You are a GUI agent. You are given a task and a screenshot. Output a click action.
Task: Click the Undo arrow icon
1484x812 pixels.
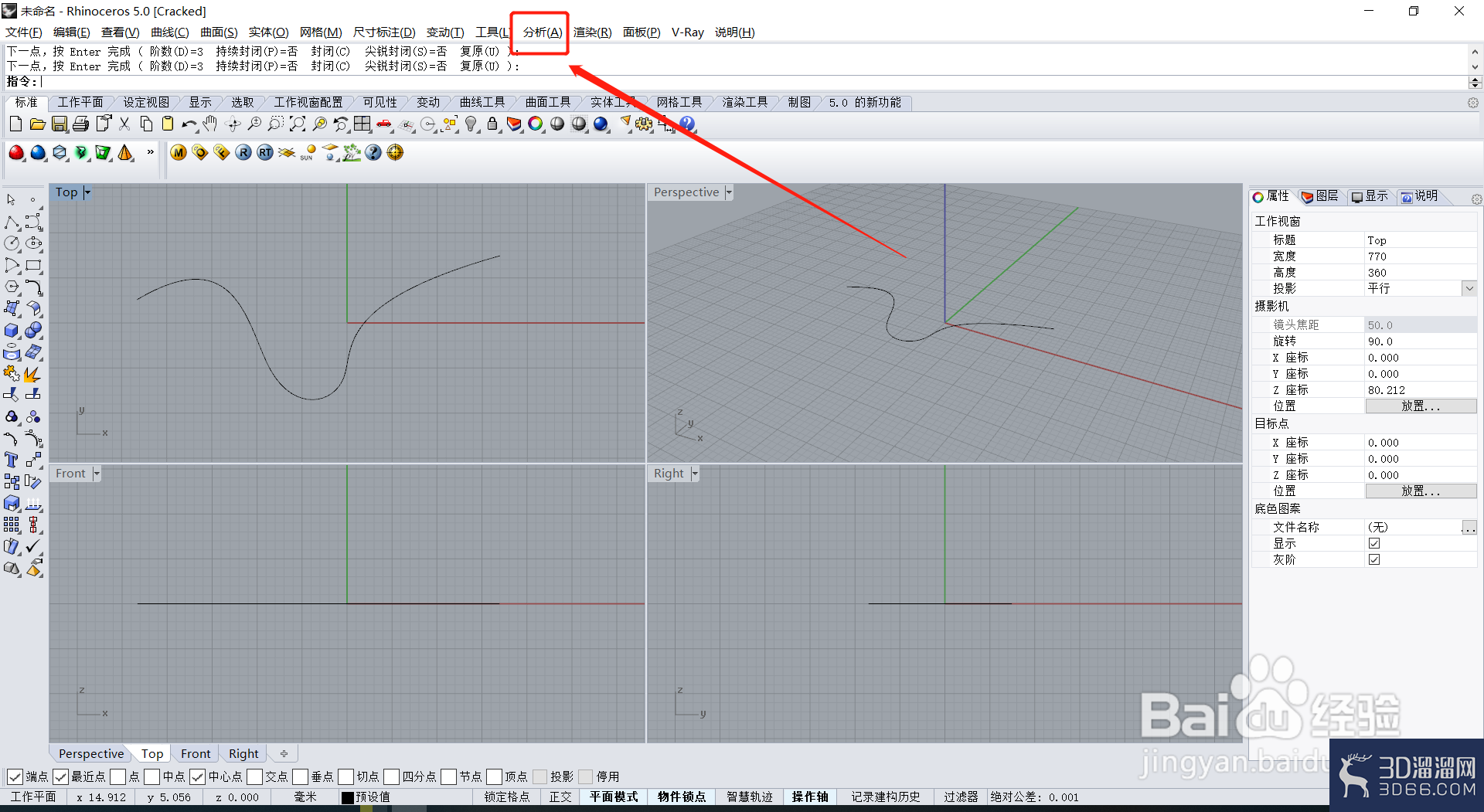click(x=189, y=124)
